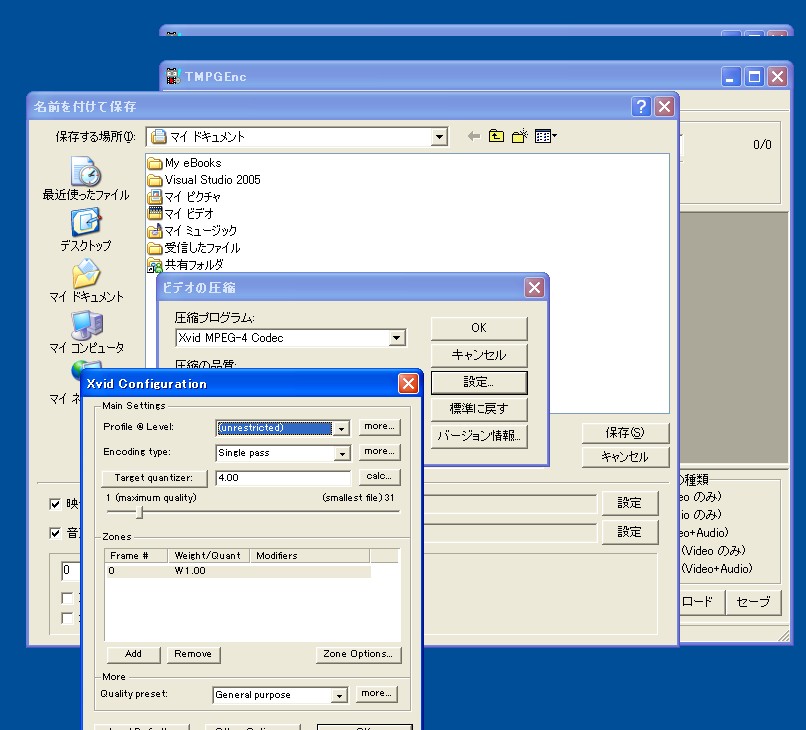This screenshot has width=806, height=730.
Task: Go up one folder level icon
Action: click(496, 136)
